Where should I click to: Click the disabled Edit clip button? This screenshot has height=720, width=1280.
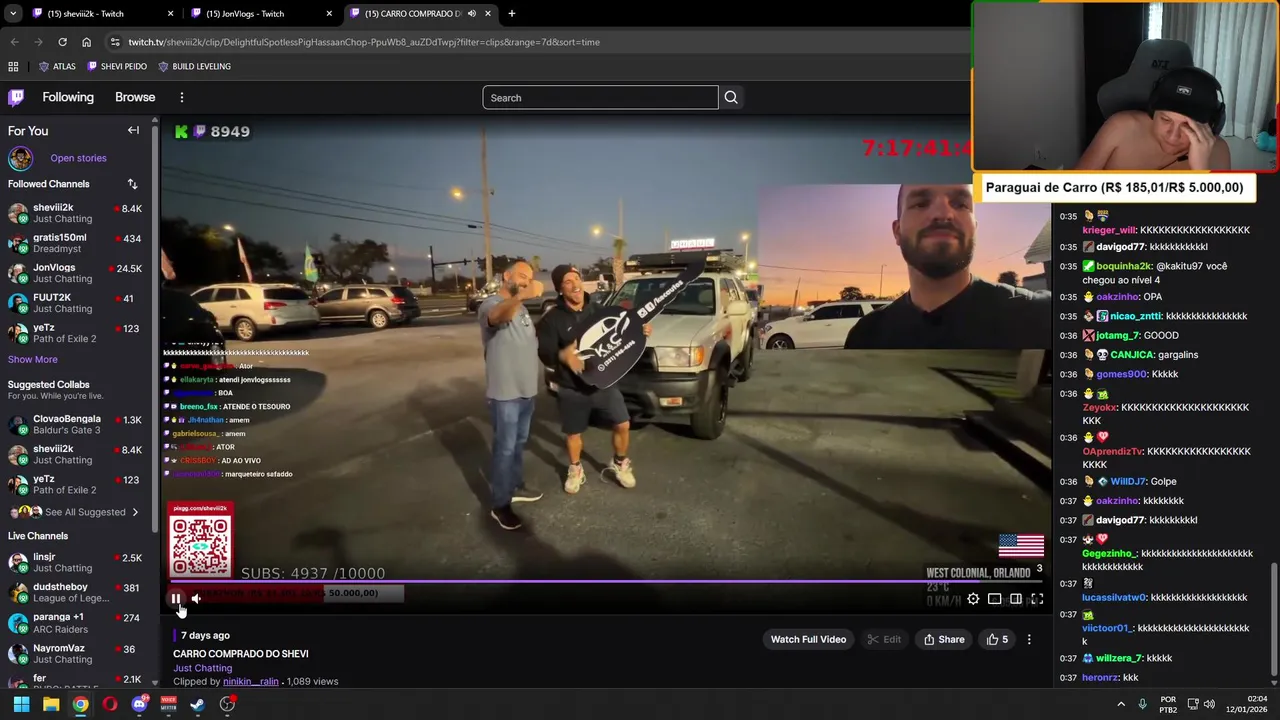884,639
